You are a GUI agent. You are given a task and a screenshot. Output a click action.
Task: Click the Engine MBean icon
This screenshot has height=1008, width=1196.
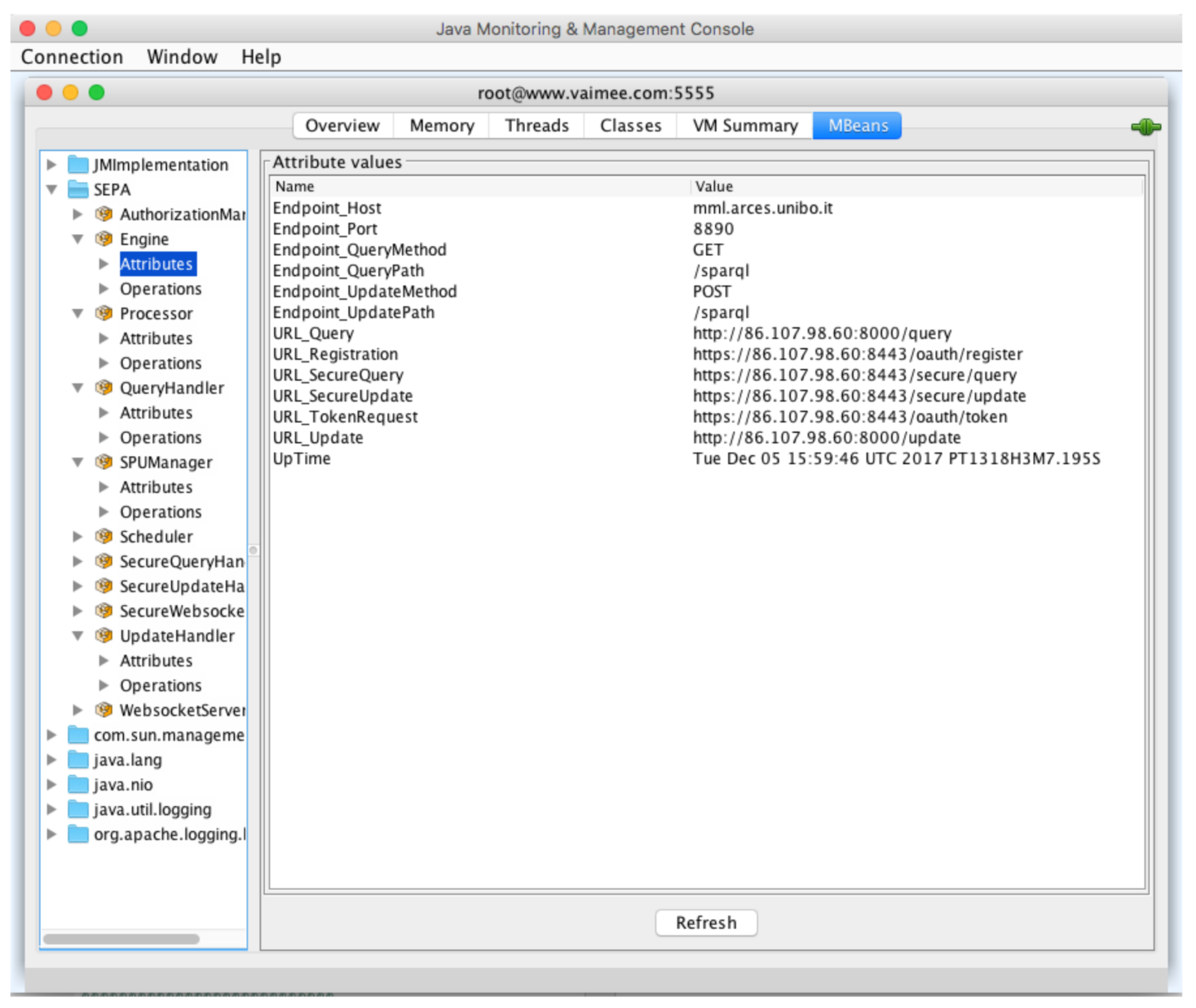click(104, 239)
